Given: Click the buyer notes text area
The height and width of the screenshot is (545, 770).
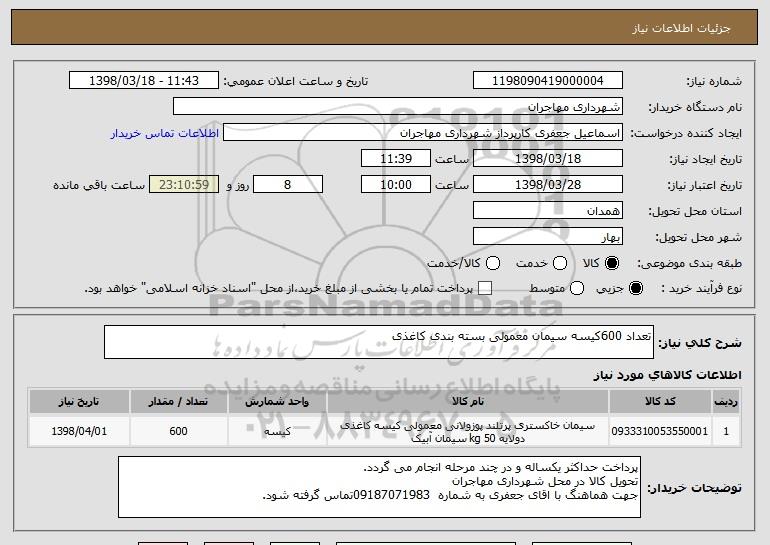Looking at the screenshot, I should 379,487.
